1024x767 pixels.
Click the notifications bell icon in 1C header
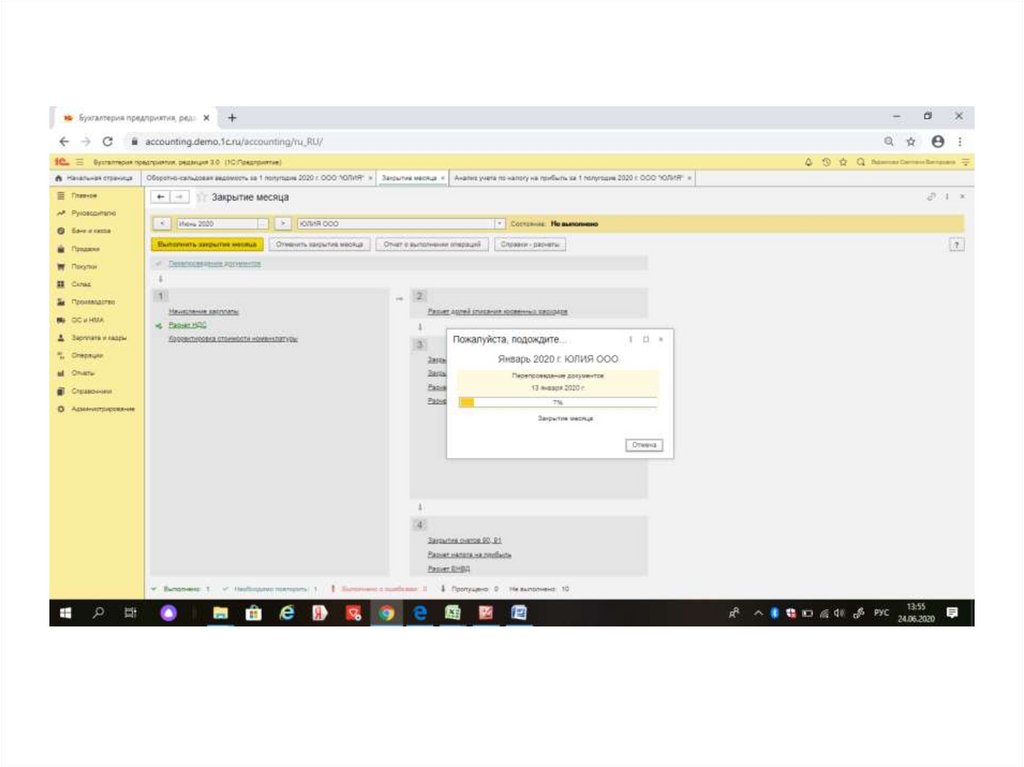[809, 161]
